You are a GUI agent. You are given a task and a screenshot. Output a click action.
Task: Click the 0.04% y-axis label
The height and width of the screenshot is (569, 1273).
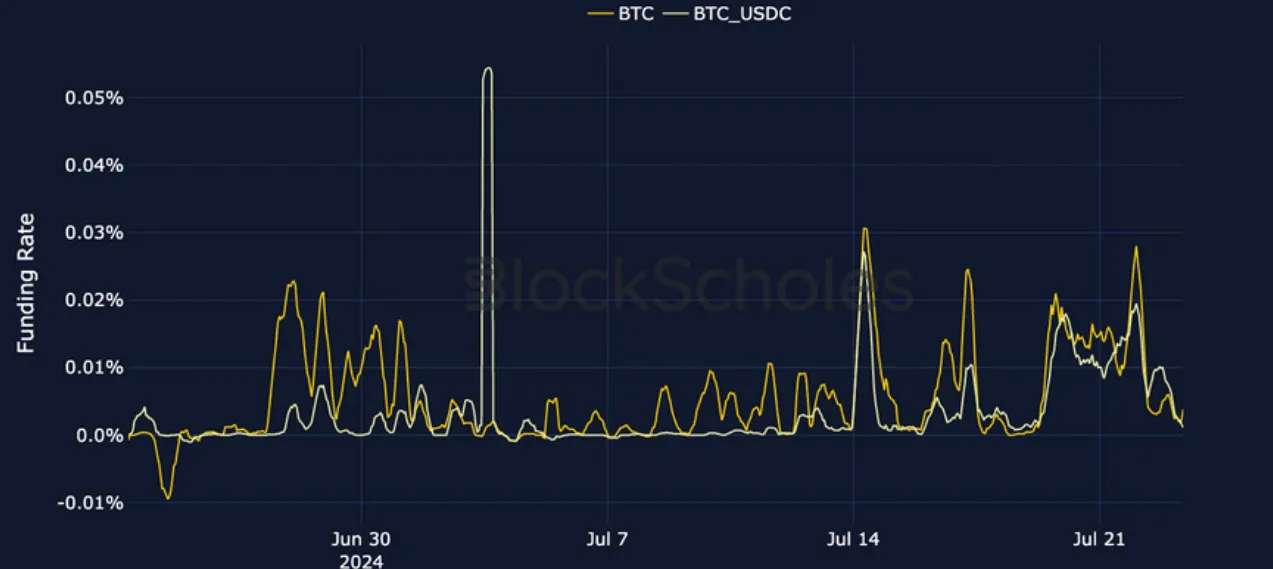(x=94, y=165)
